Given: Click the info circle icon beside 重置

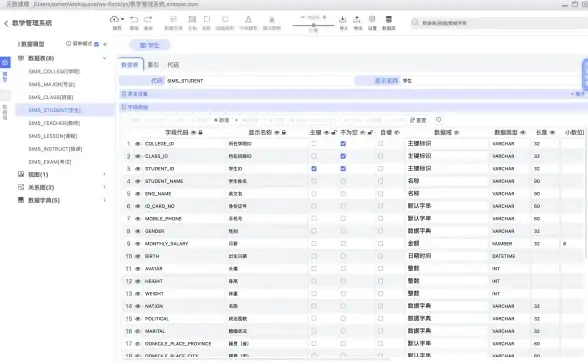Looking at the screenshot, I should (x=438, y=120).
